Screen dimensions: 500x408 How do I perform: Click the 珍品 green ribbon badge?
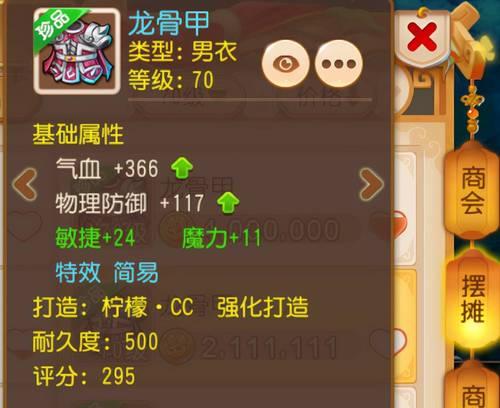click(55, 27)
